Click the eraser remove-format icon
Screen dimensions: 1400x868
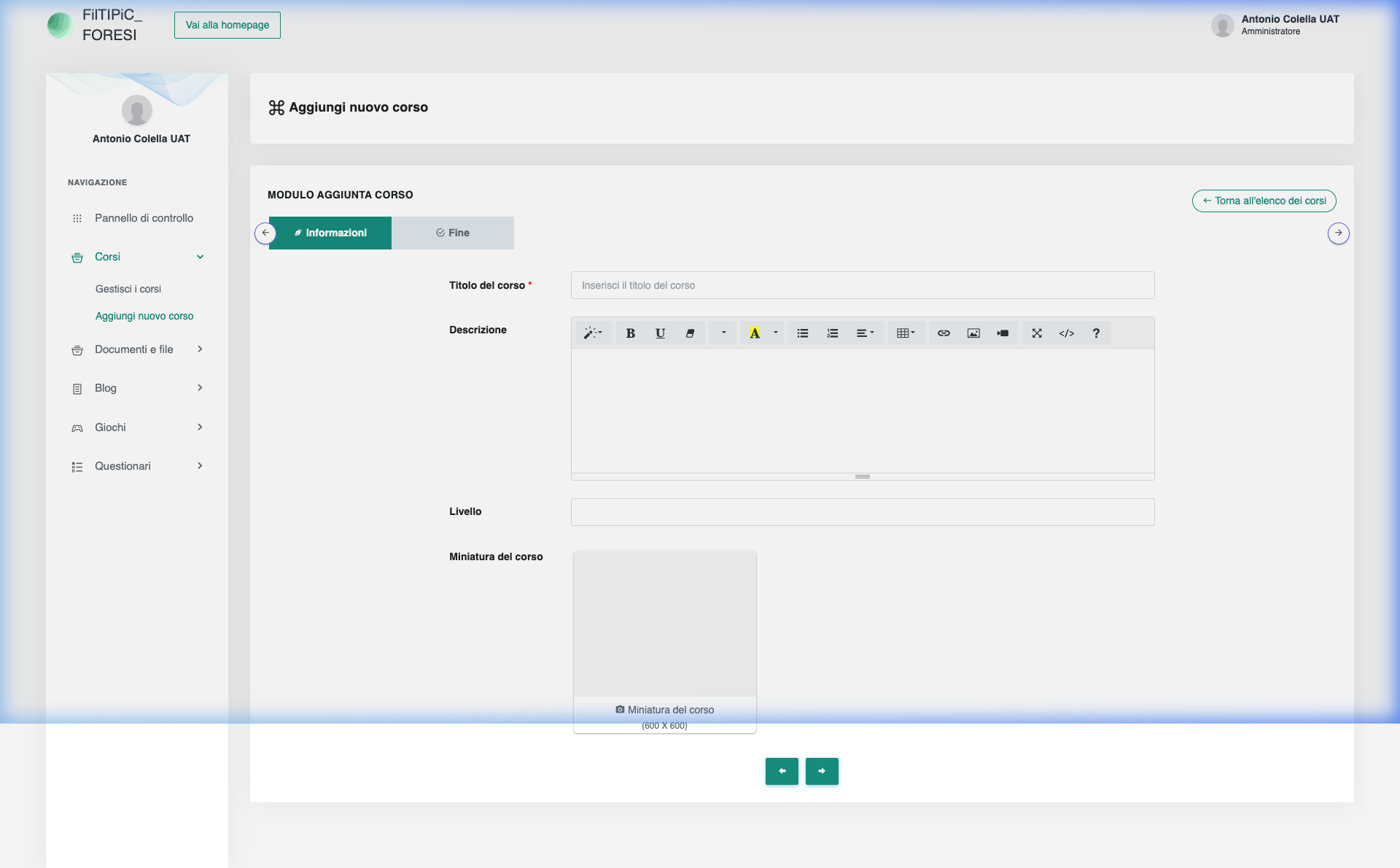click(x=690, y=333)
